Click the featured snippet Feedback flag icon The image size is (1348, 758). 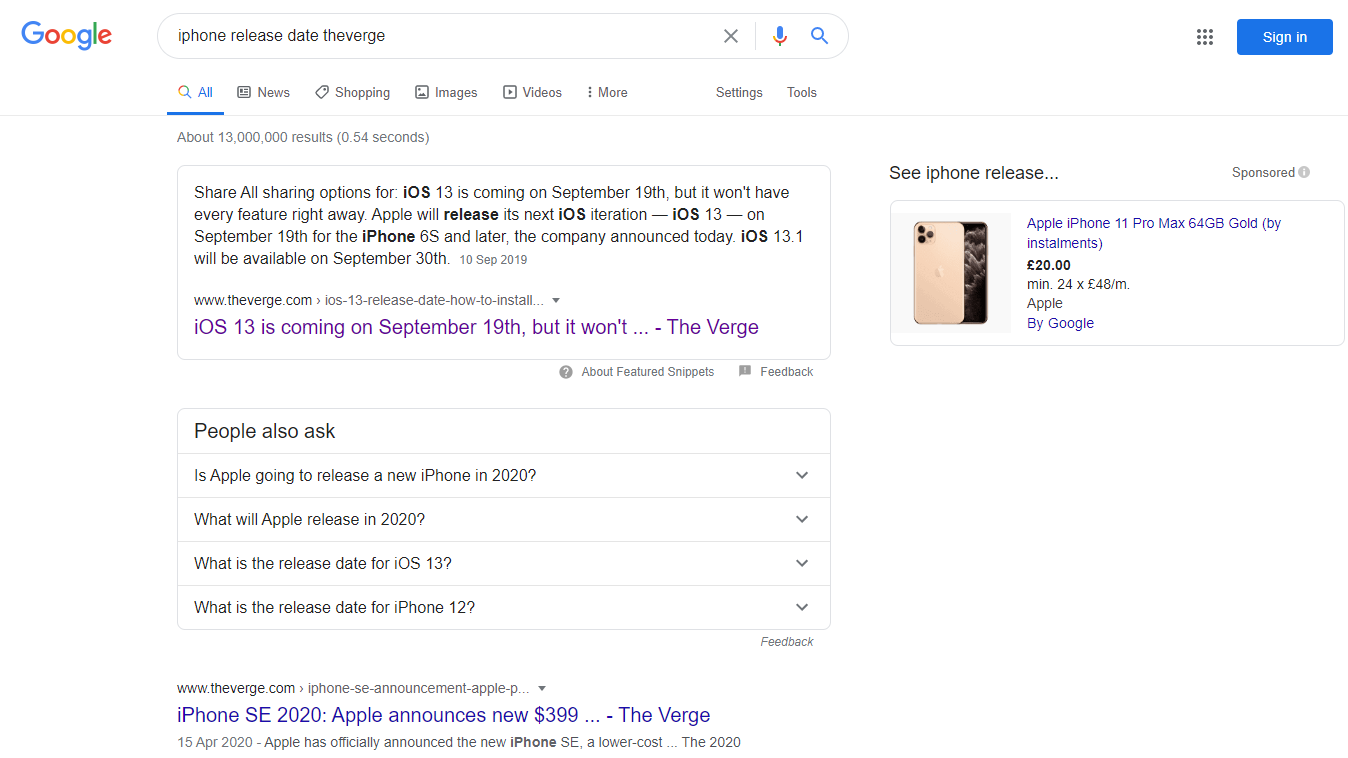pos(745,372)
